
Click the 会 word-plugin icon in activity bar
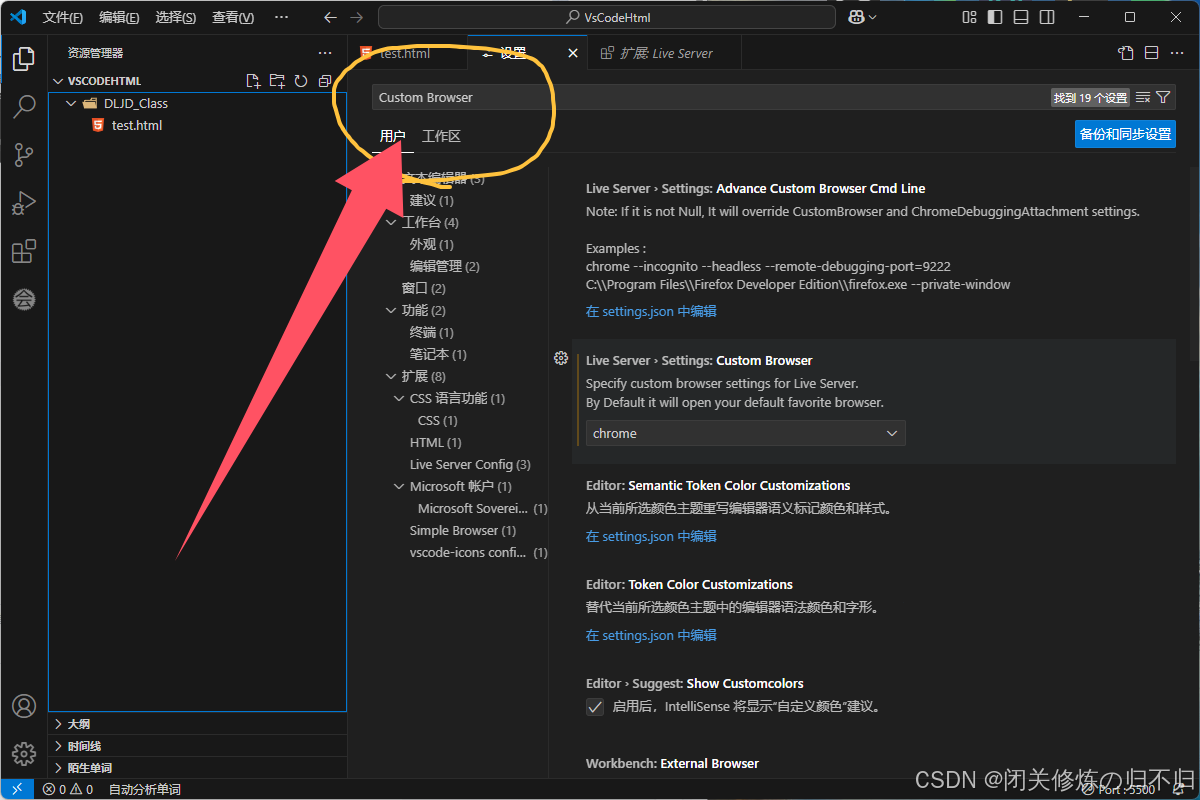tap(24, 299)
